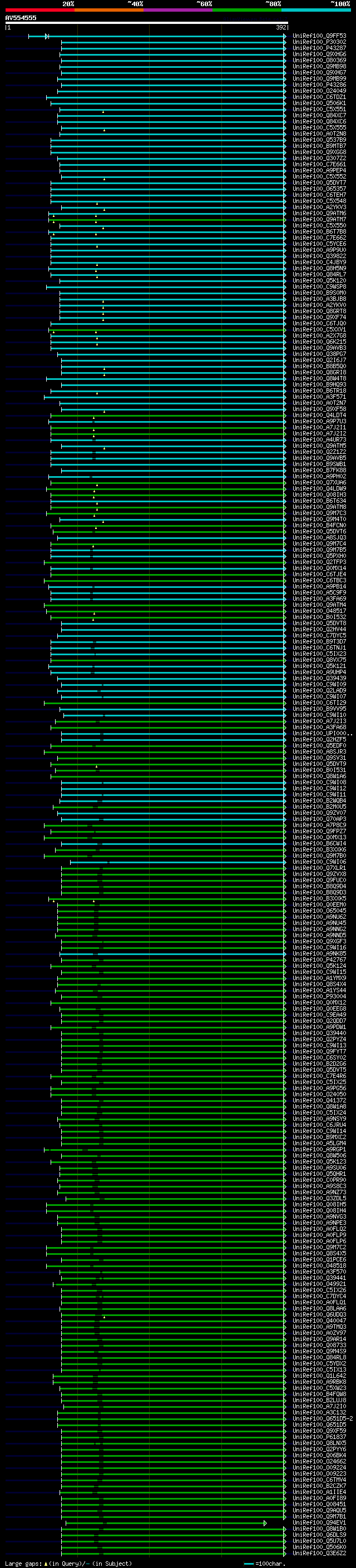Select hit UniRef100_Q2HZF5
Image resolution: width=356 pixels, height=1568 pixels.
click(319, 739)
